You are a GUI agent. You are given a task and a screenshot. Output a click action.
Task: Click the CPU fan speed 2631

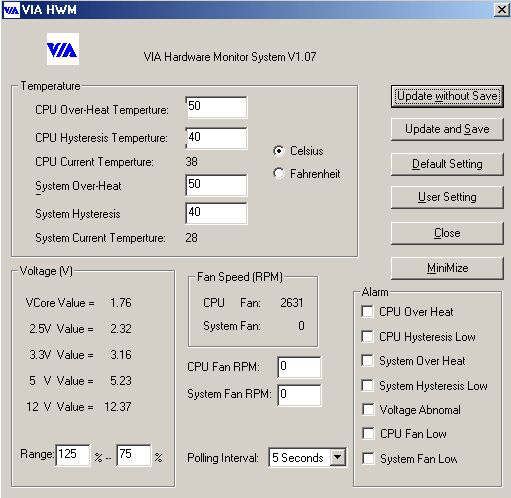[292, 303]
